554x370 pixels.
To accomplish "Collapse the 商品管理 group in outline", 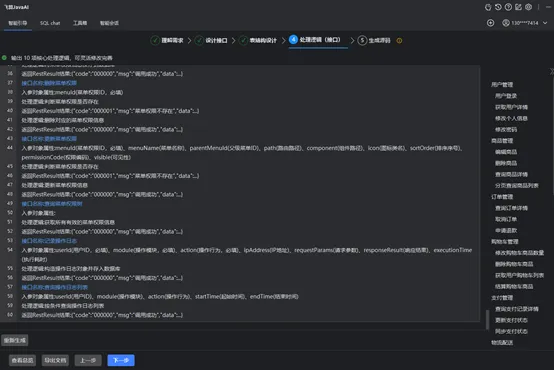I will coord(502,141).
